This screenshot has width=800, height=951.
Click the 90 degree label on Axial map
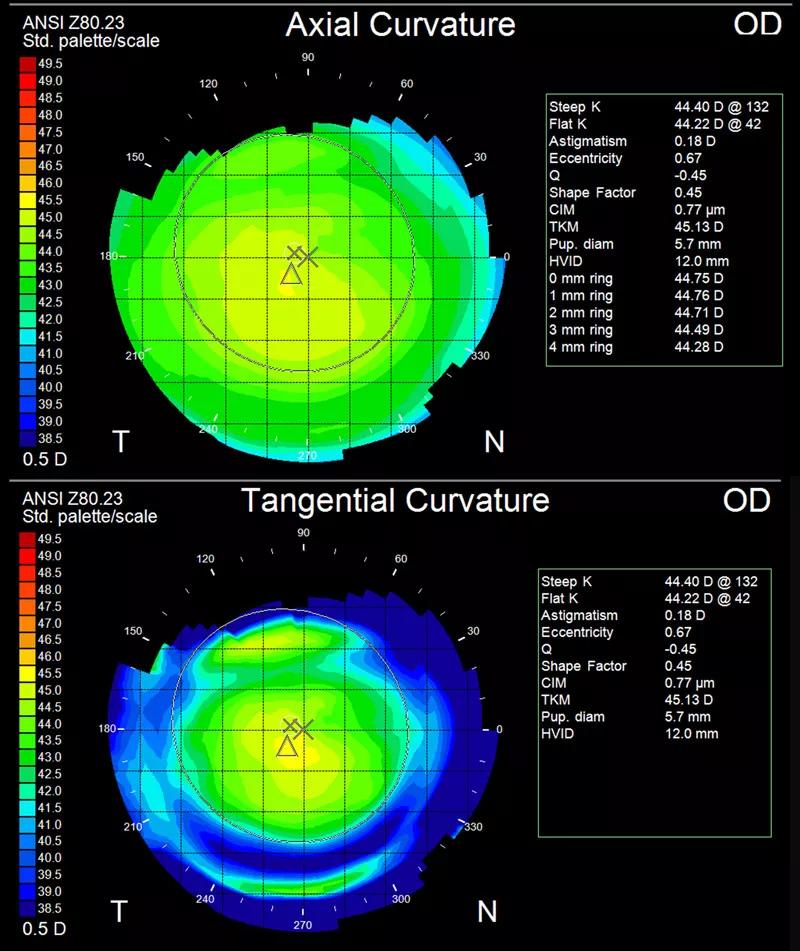(x=308, y=58)
